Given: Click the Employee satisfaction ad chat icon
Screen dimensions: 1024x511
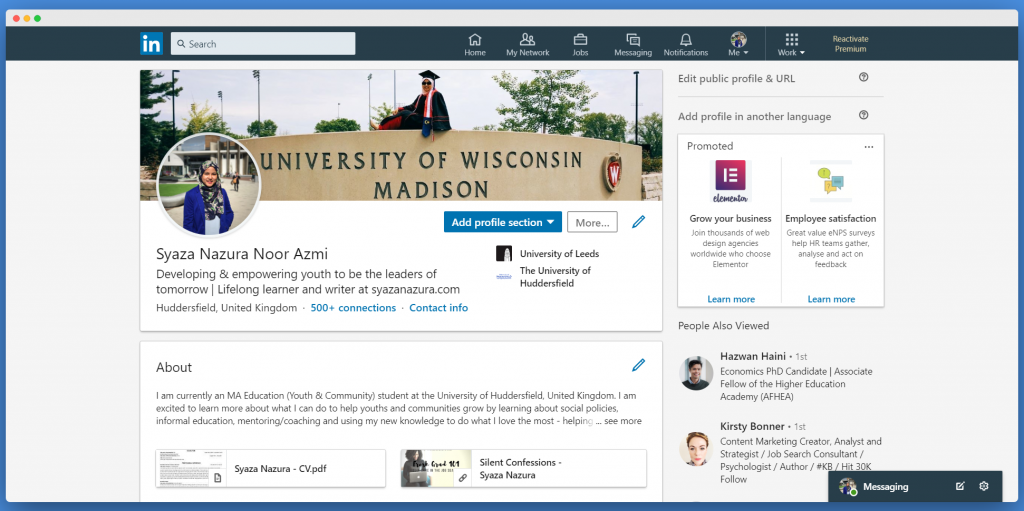Looking at the screenshot, I should click(831, 181).
